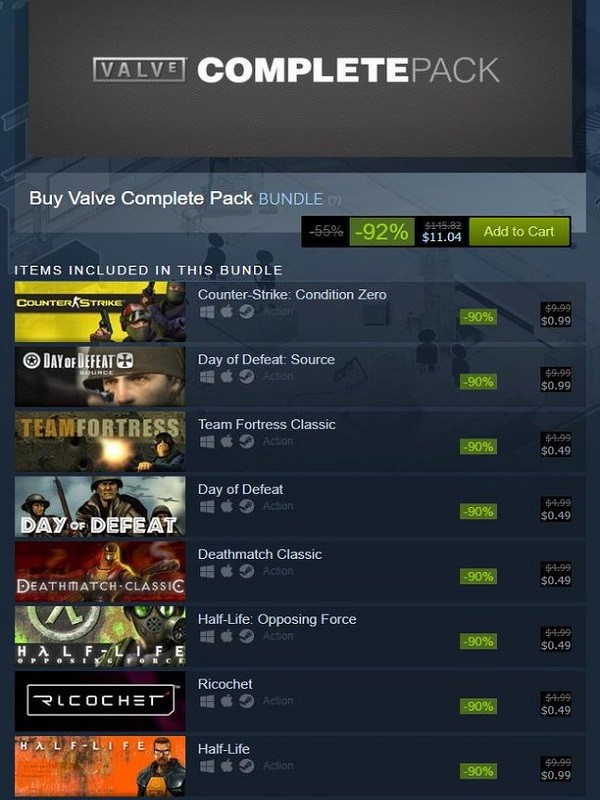Image resolution: width=600 pixels, height=800 pixels.
Task: Click the Windows icon under Day of Defeat
Action: [x=207, y=506]
